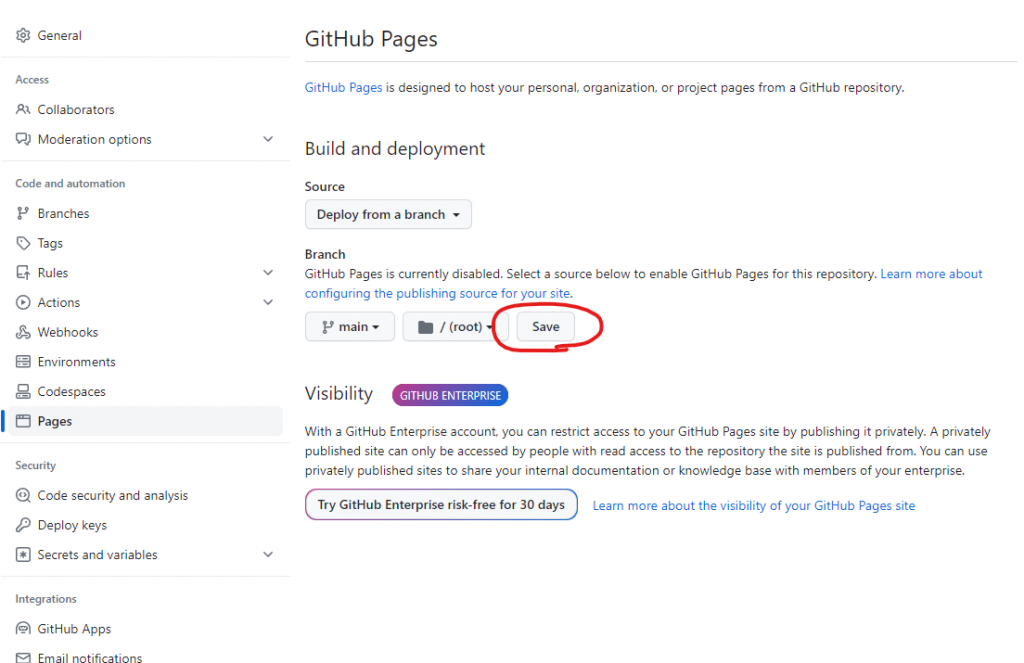Click the Security section label
This screenshot has height=663, width=1024.
(35, 466)
